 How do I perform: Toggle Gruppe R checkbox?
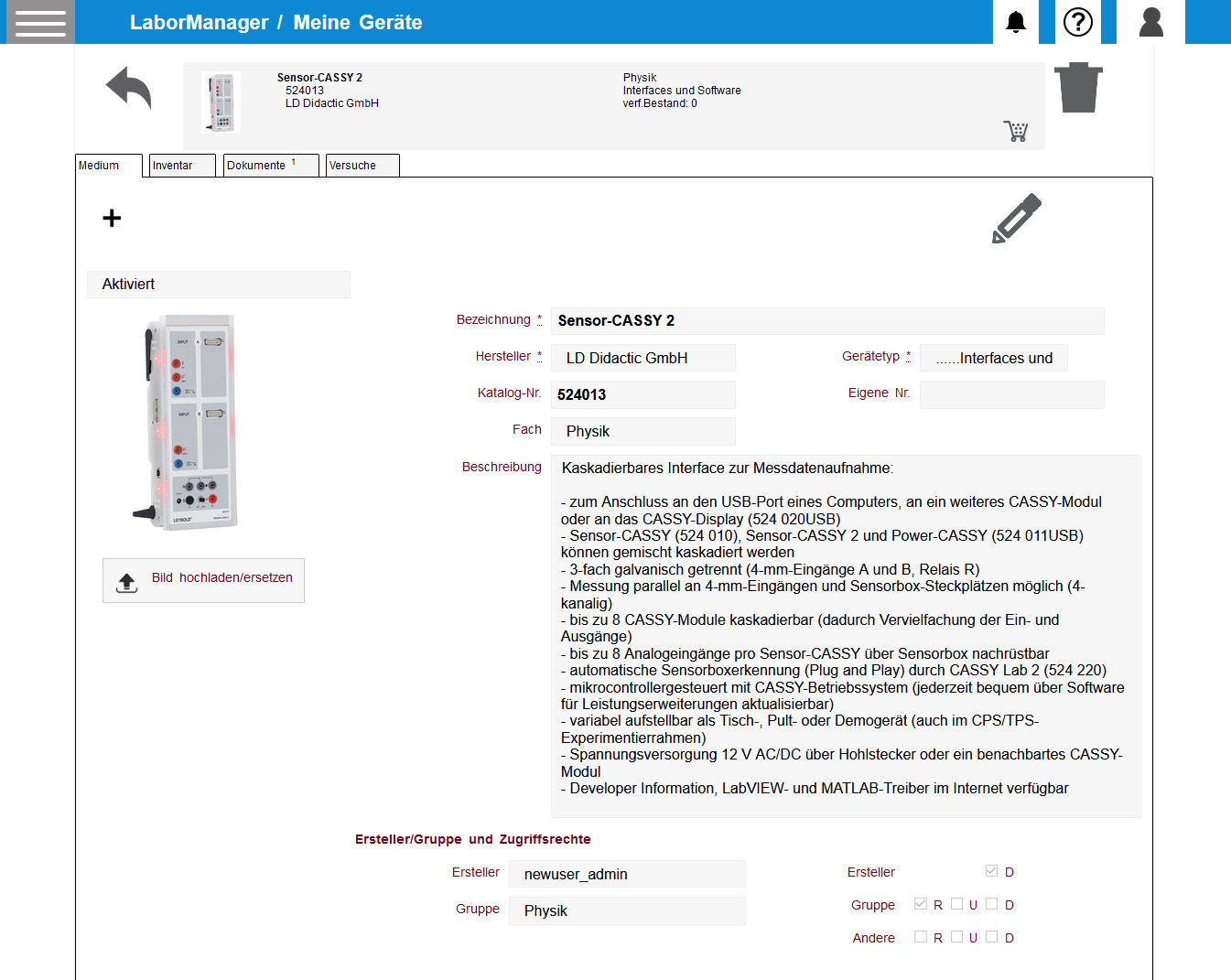pyautogui.click(x=921, y=904)
